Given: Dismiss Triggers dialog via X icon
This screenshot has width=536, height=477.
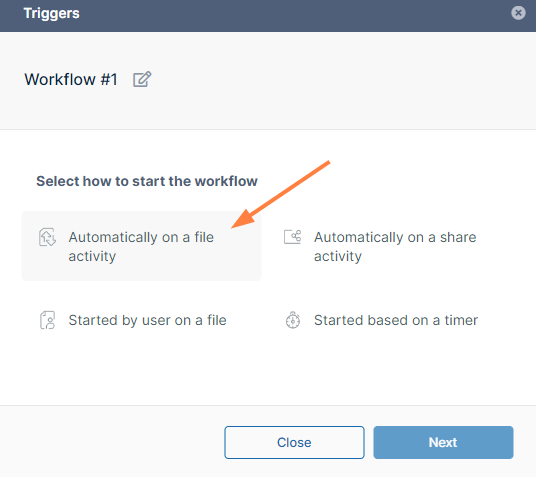Looking at the screenshot, I should 518,13.
